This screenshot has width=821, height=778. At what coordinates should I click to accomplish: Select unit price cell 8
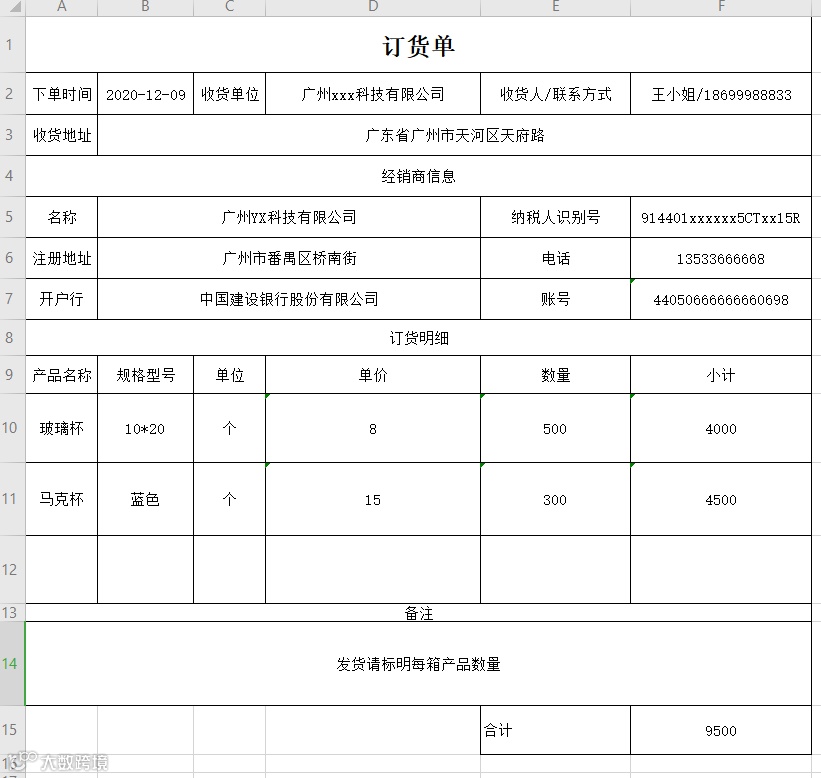pos(373,428)
